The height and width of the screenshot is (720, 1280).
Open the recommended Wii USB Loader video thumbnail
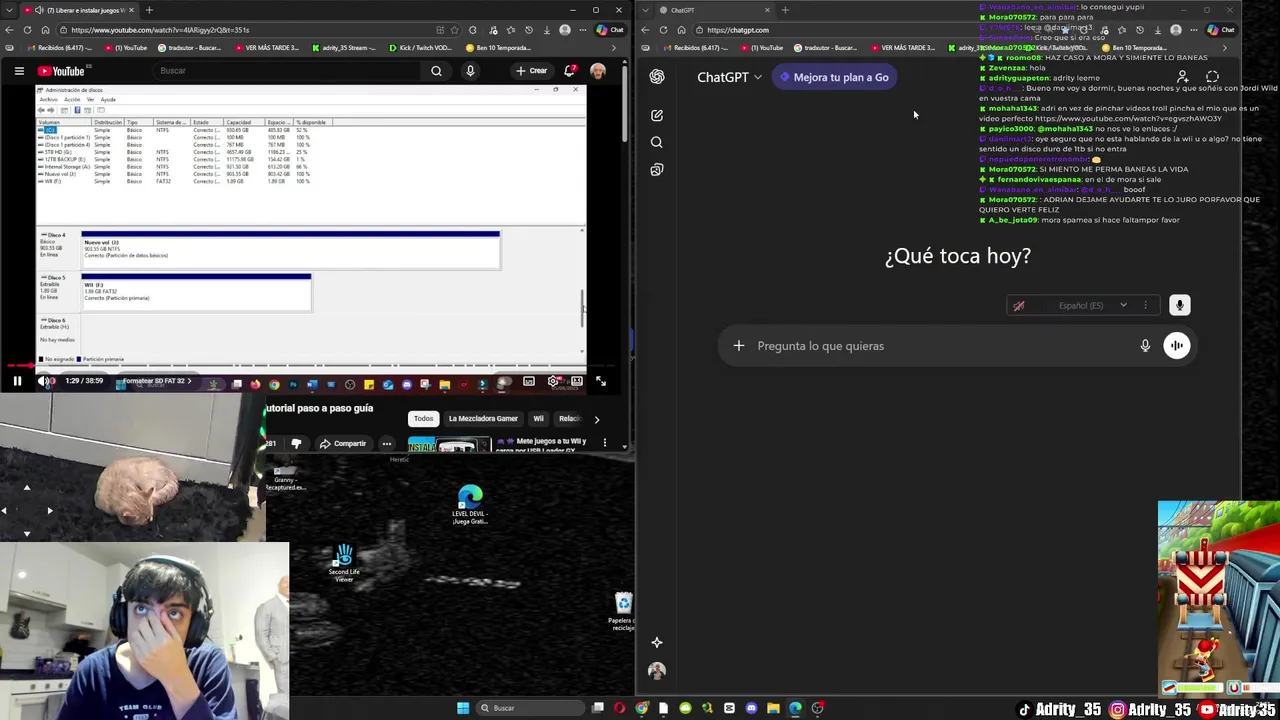[450, 445]
